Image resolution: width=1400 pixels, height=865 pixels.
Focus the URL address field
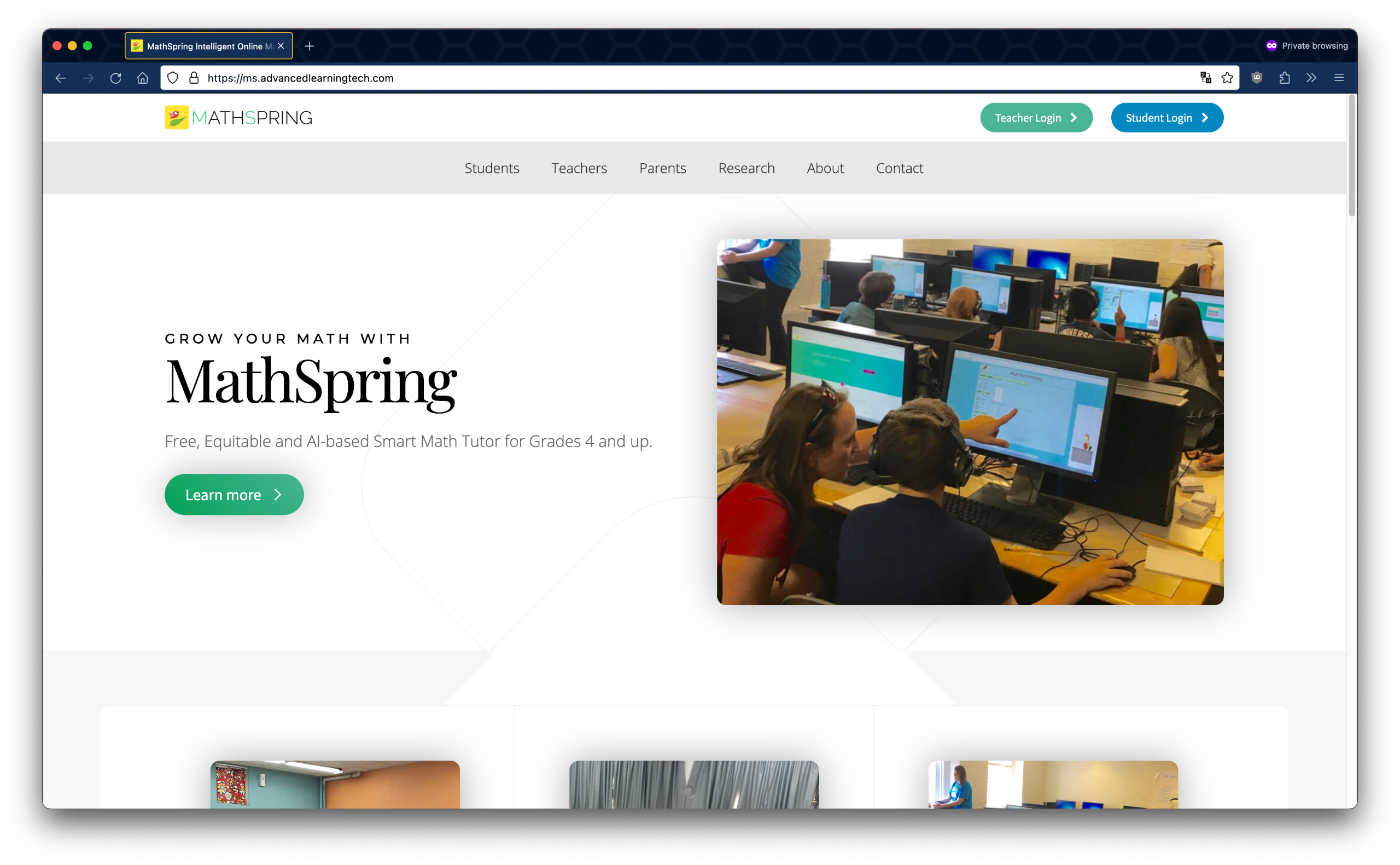(x=686, y=78)
